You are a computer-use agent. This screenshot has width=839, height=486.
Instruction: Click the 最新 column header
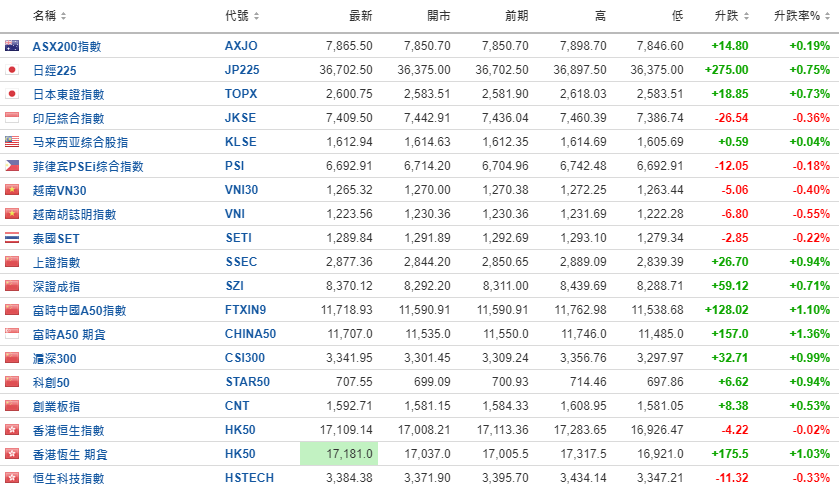pos(360,17)
